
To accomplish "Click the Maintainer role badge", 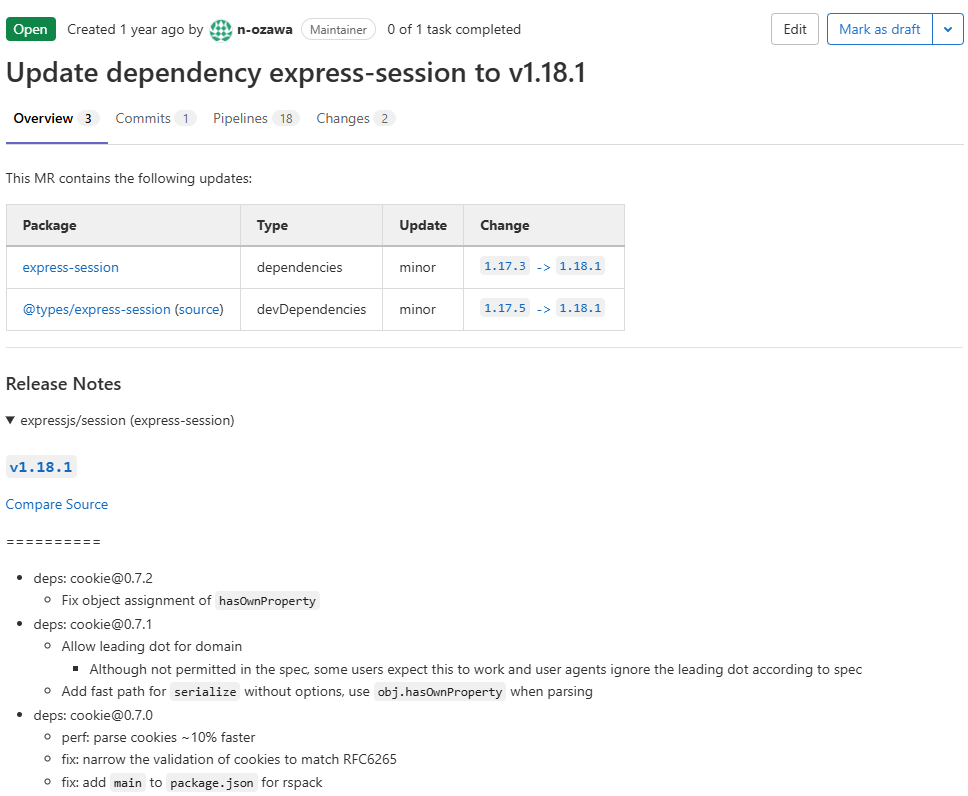I will [338, 30].
